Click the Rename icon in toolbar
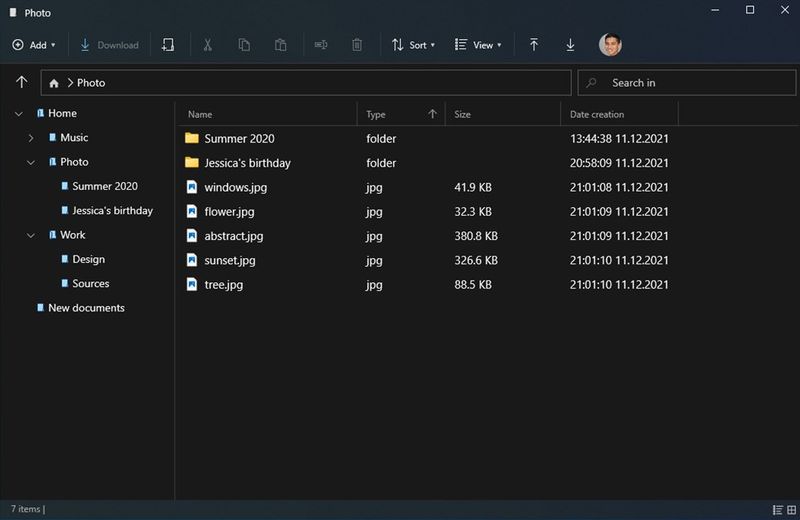This screenshot has width=800, height=520. [321, 45]
